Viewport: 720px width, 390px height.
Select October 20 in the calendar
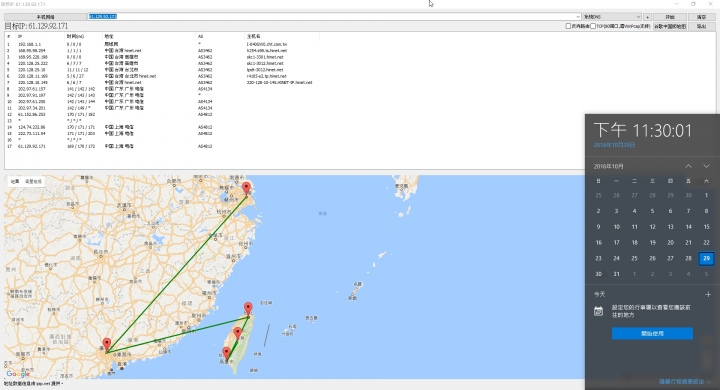click(670, 243)
